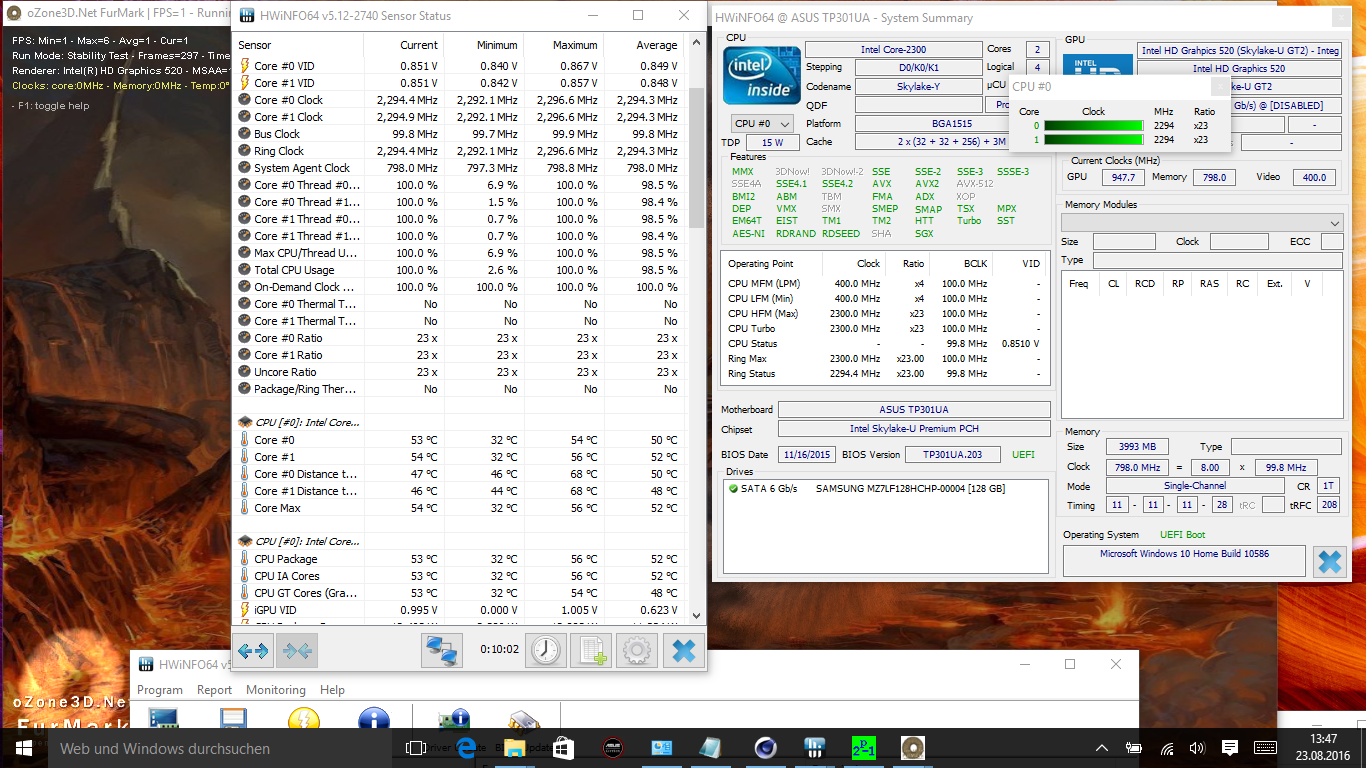
Task: Select the Uncore Ratio row
Action: [459, 372]
